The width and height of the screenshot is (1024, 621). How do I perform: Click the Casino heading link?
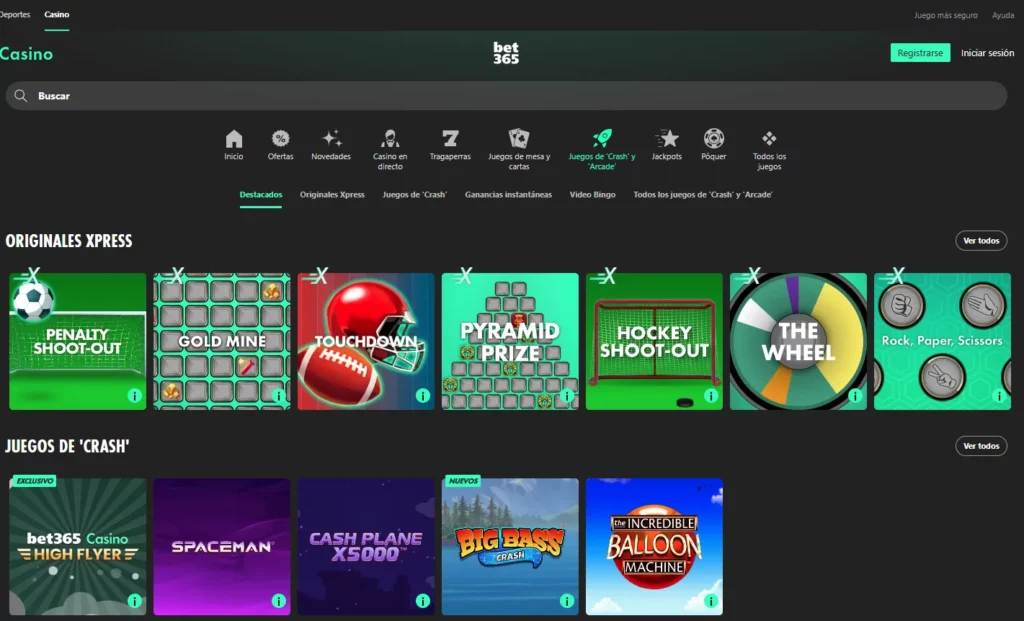pyautogui.click(x=27, y=54)
